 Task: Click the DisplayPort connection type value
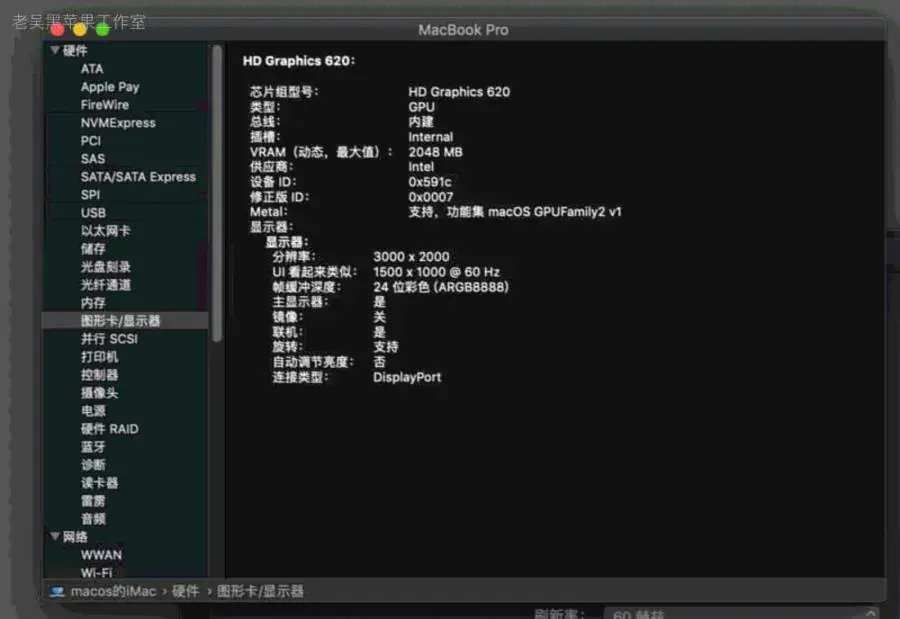point(407,377)
